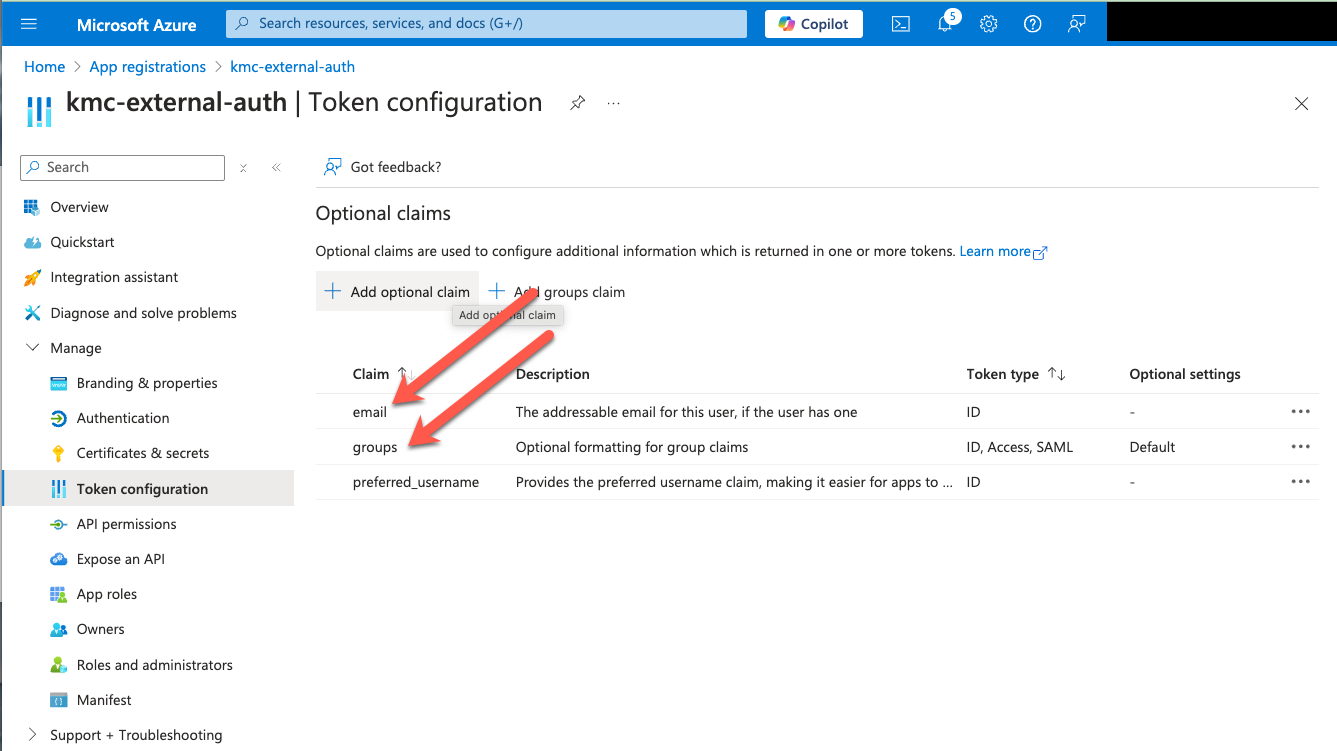This screenshot has height=751, width=1337.
Task: Clear the sidebar search with the x icon
Action: coord(243,167)
